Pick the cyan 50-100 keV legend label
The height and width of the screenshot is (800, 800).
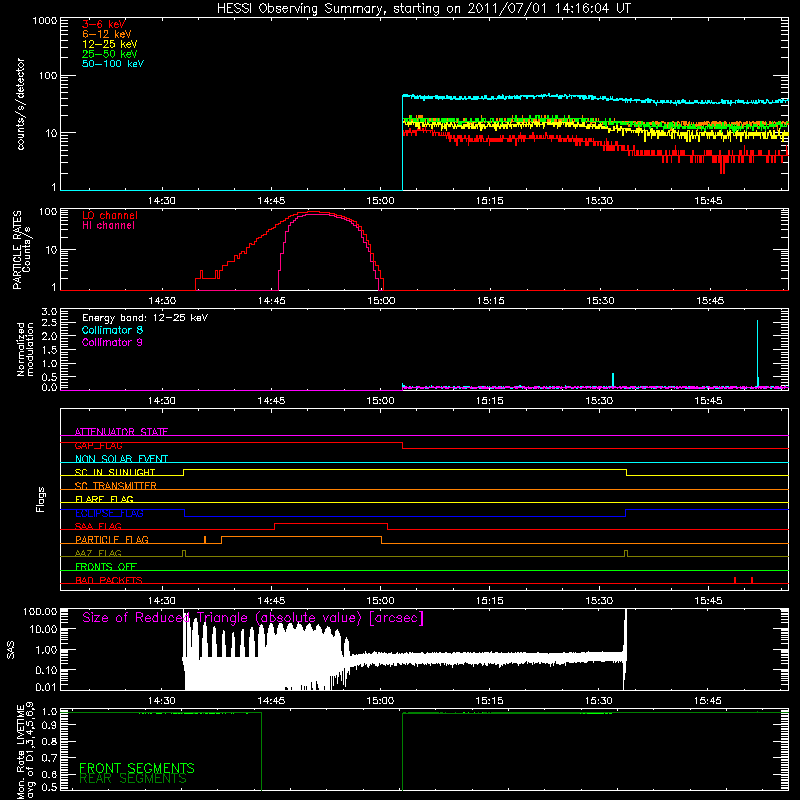coord(113,64)
